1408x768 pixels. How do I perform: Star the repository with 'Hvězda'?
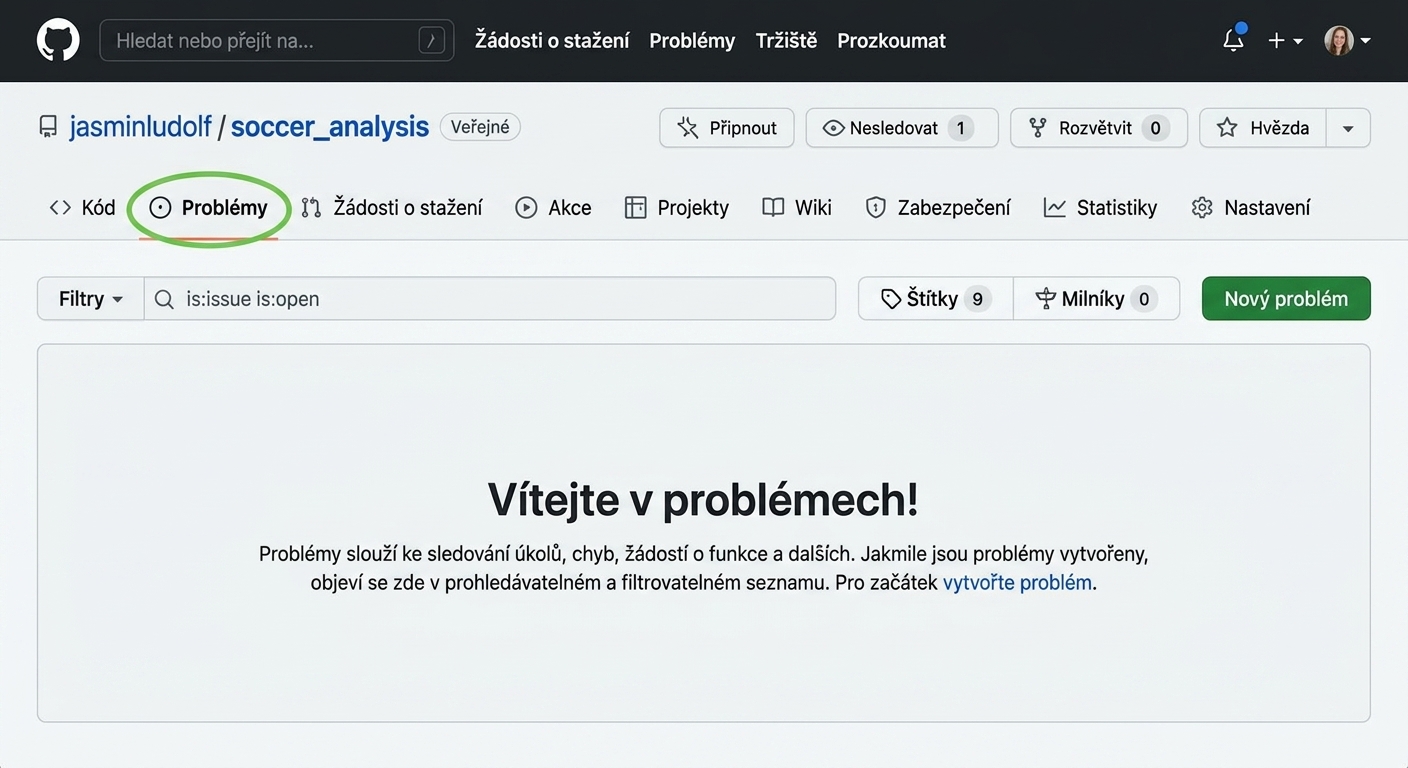coord(1263,128)
